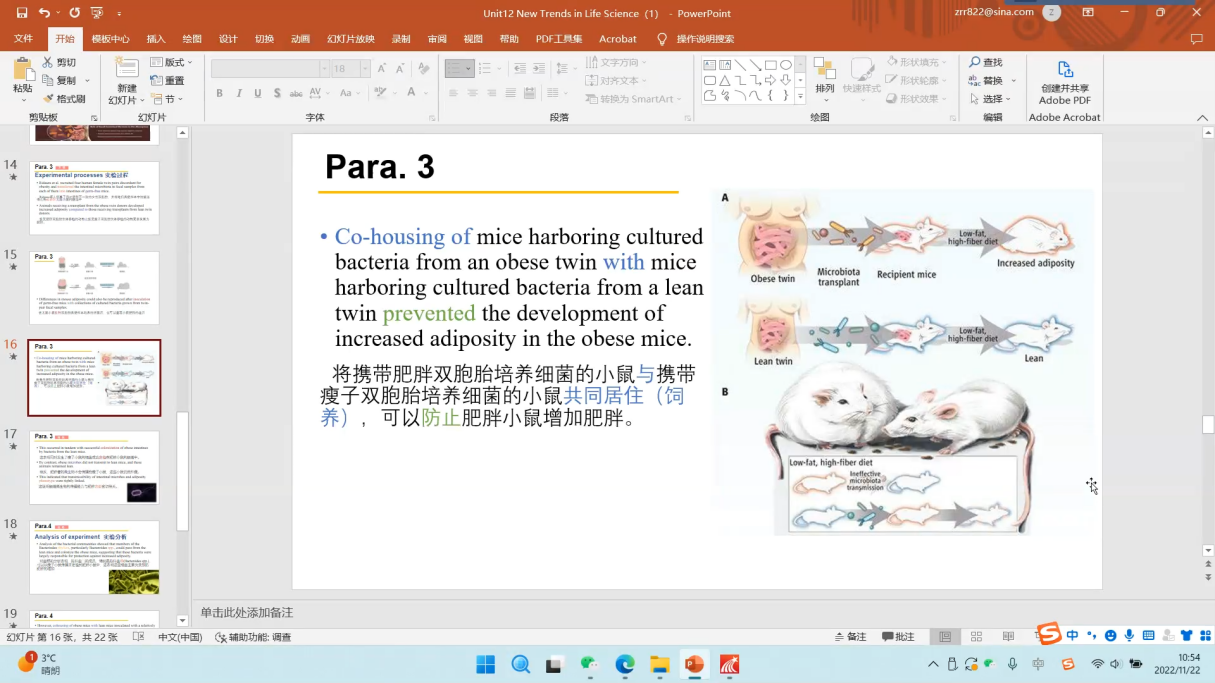The image size is (1215, 683).
Task: Open the Slide Show (幻灯片放映) tab
Action: point(350,39)
